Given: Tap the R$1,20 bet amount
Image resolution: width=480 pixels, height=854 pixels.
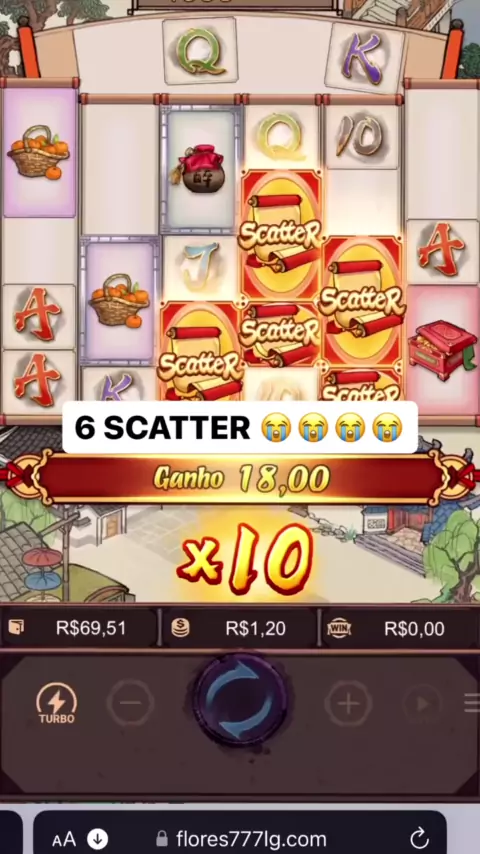Looking at the screenshot, I should point(256,629).
